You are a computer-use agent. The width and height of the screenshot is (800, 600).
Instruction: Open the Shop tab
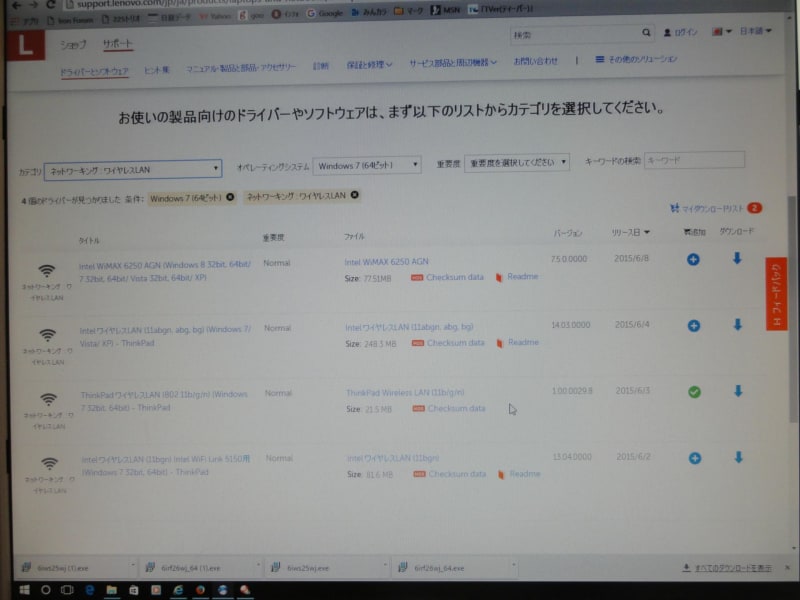tap(73, 45)
